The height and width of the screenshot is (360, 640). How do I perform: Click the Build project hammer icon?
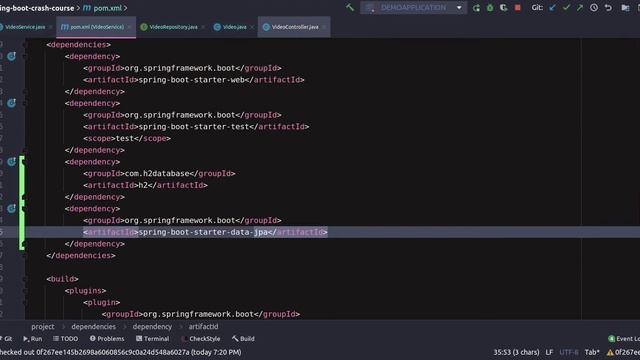(350, 7)
